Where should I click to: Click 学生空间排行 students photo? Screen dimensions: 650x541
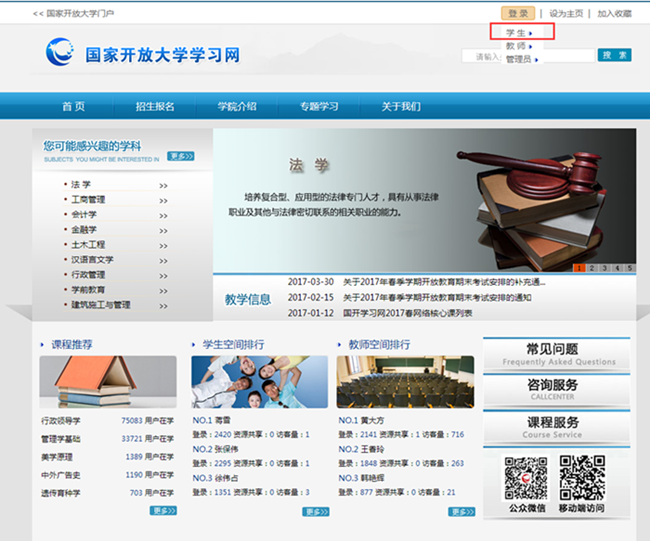pos(260,382)
